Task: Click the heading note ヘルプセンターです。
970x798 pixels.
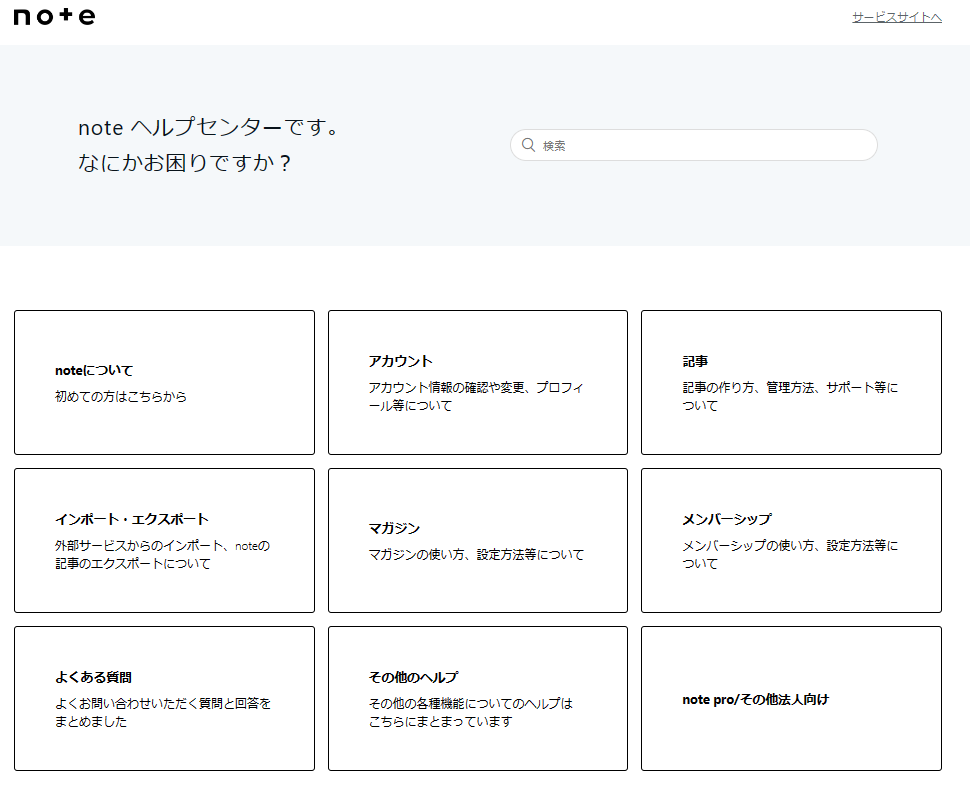Action: (x=209, y=127)
